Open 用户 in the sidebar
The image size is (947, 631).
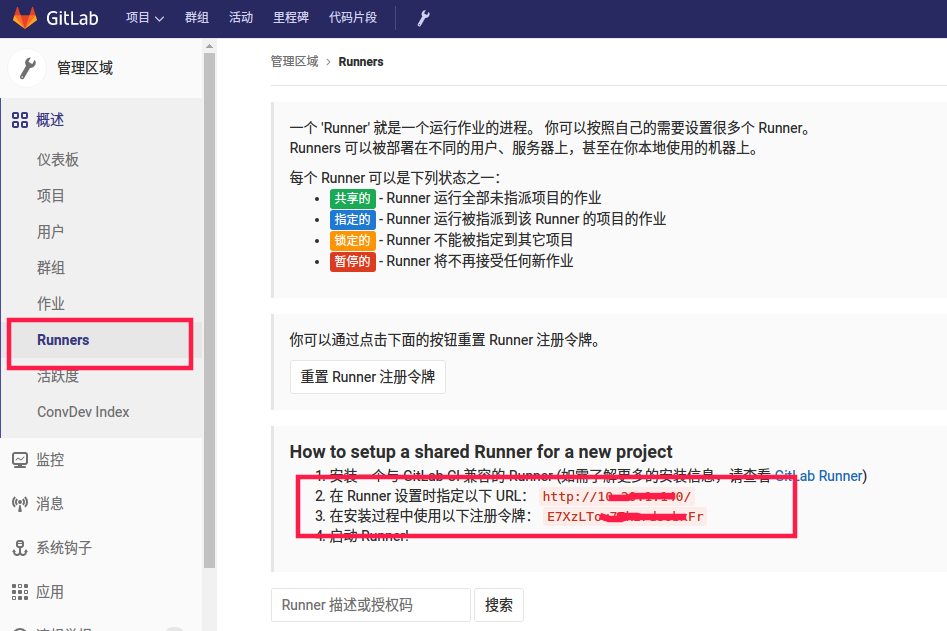[x=51, y=231]
